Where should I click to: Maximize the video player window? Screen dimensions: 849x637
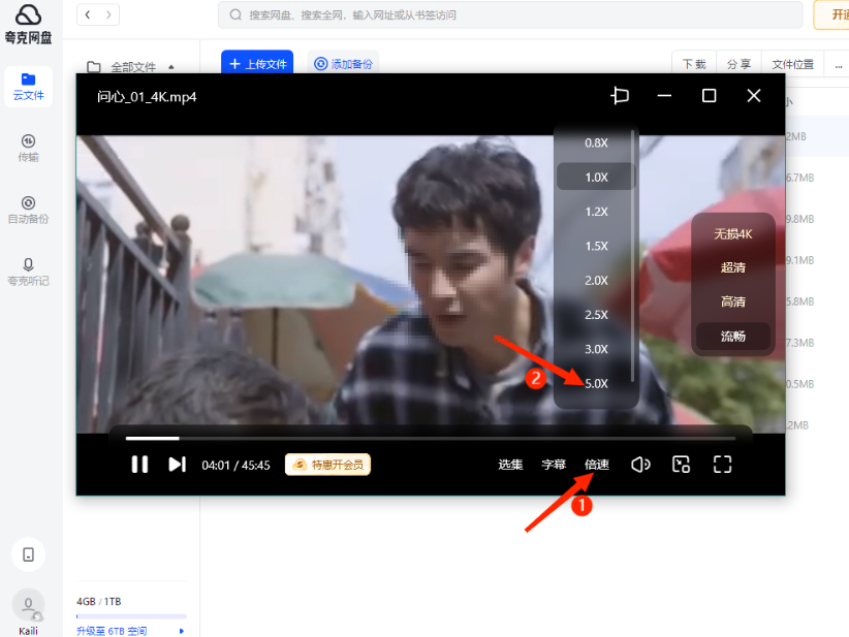tap(709, 96)
